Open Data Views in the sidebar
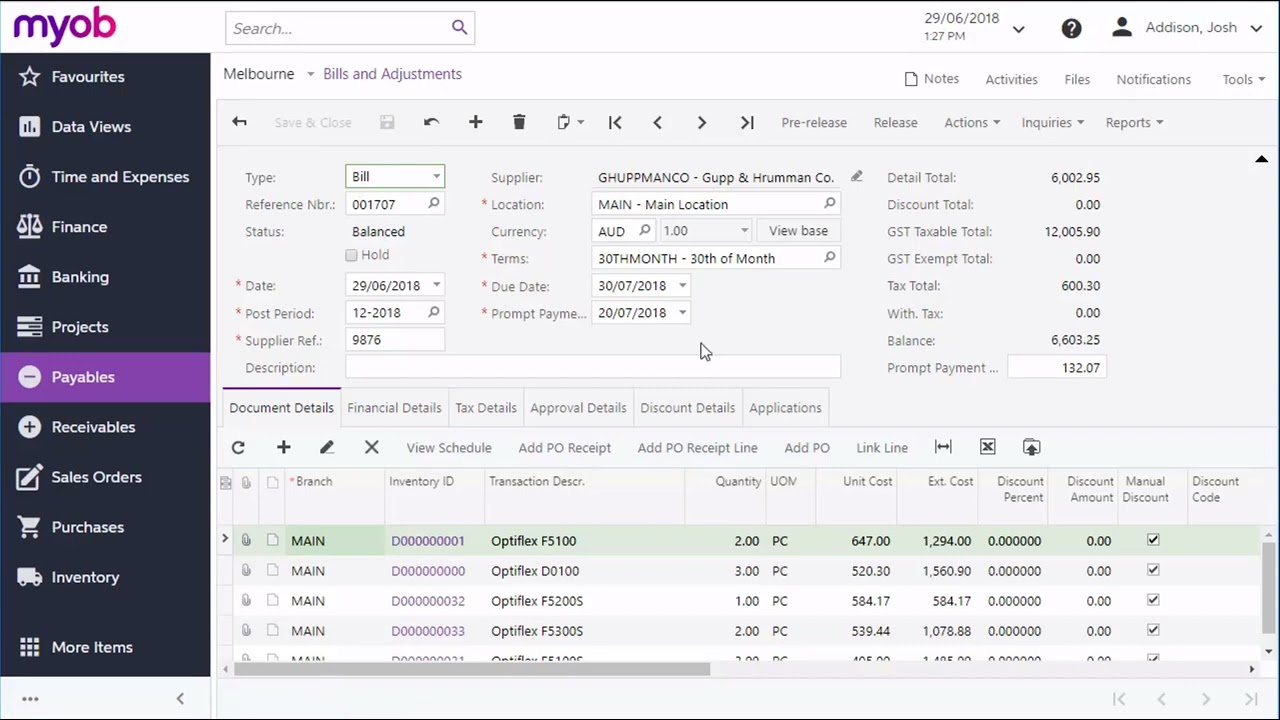The image size is (1280, 720). coord(105,127)
